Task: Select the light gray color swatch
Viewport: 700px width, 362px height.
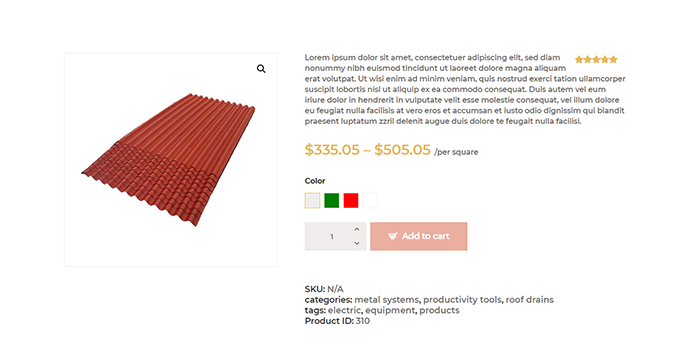Action: [x=312, y=200]
